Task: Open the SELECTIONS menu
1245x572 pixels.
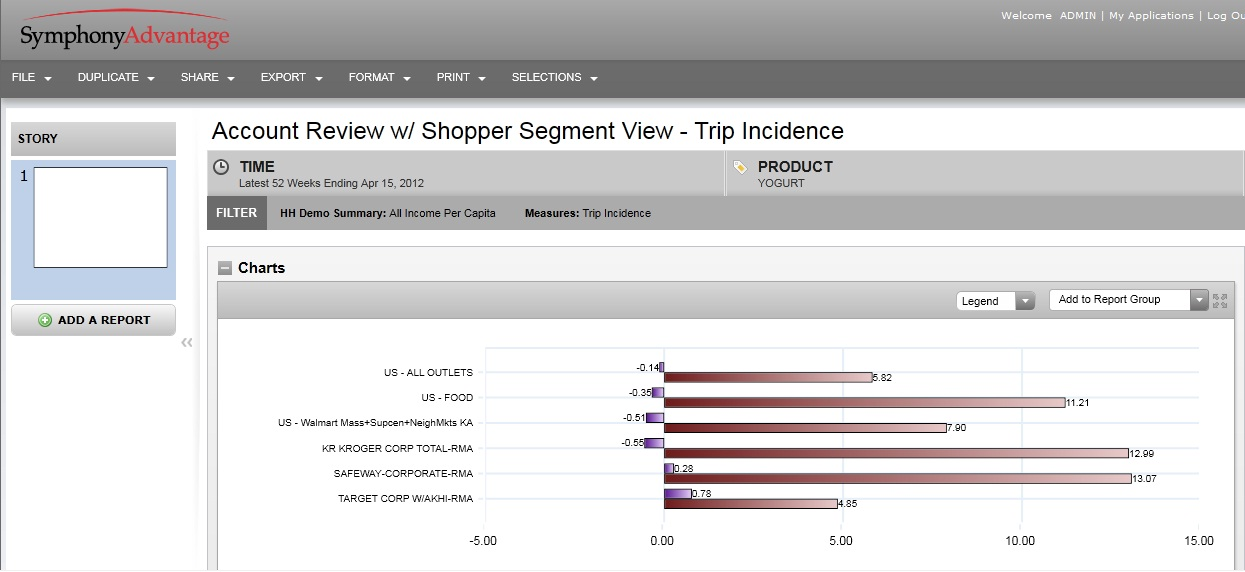Action: point(554,78)
